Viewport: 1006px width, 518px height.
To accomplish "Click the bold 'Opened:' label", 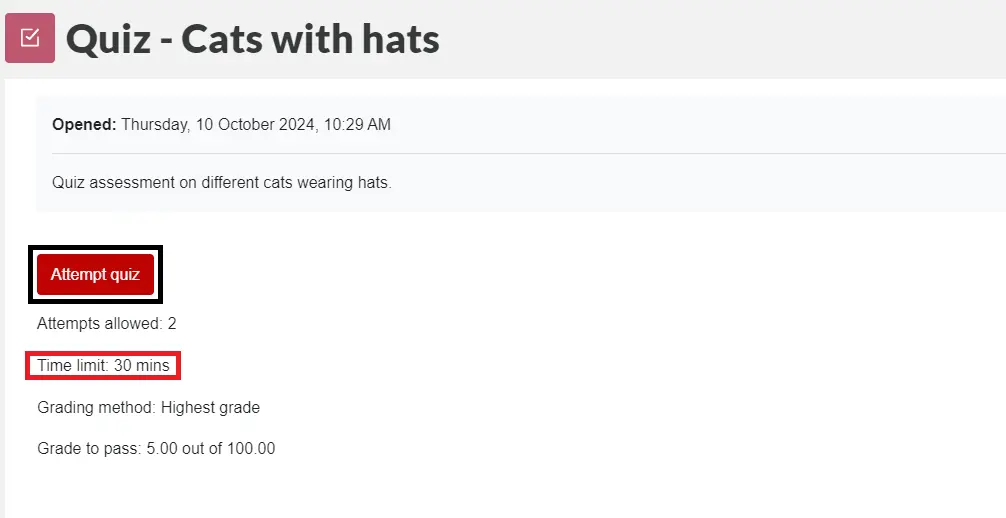I will (84, 125).
